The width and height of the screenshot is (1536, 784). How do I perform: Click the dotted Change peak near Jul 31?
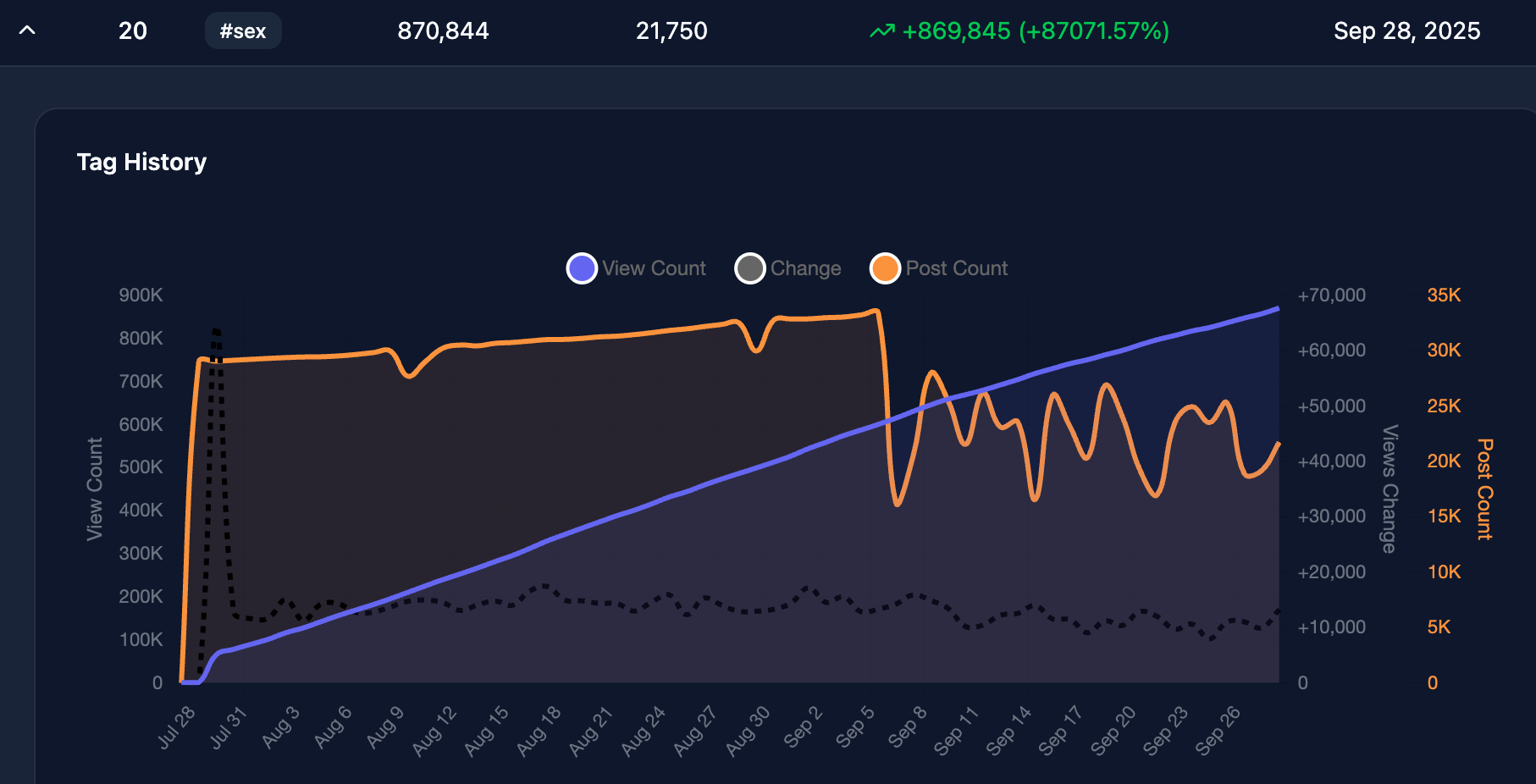tap(217, 331)
